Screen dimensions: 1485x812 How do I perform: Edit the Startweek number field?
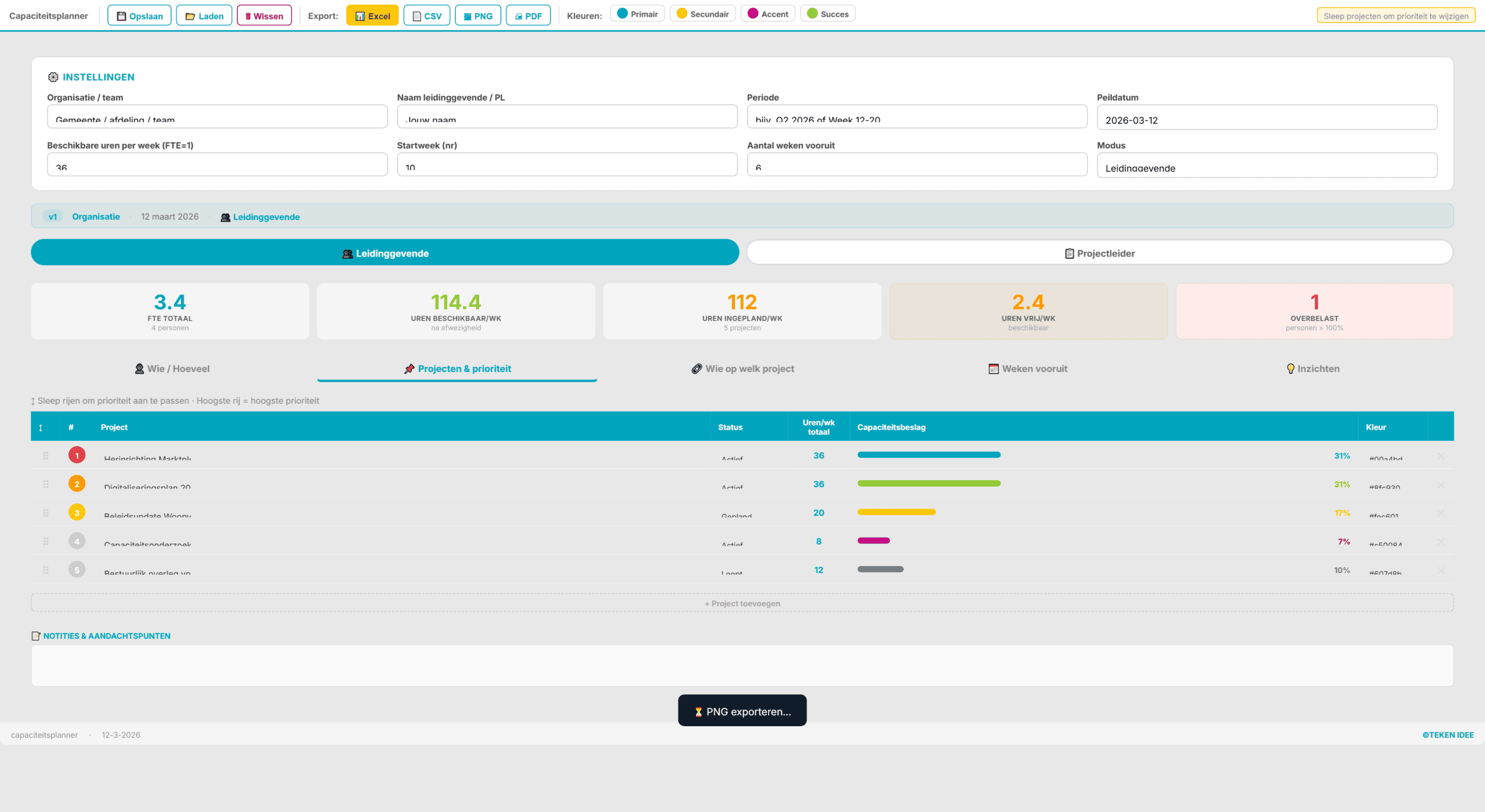(x=567, y=165)
